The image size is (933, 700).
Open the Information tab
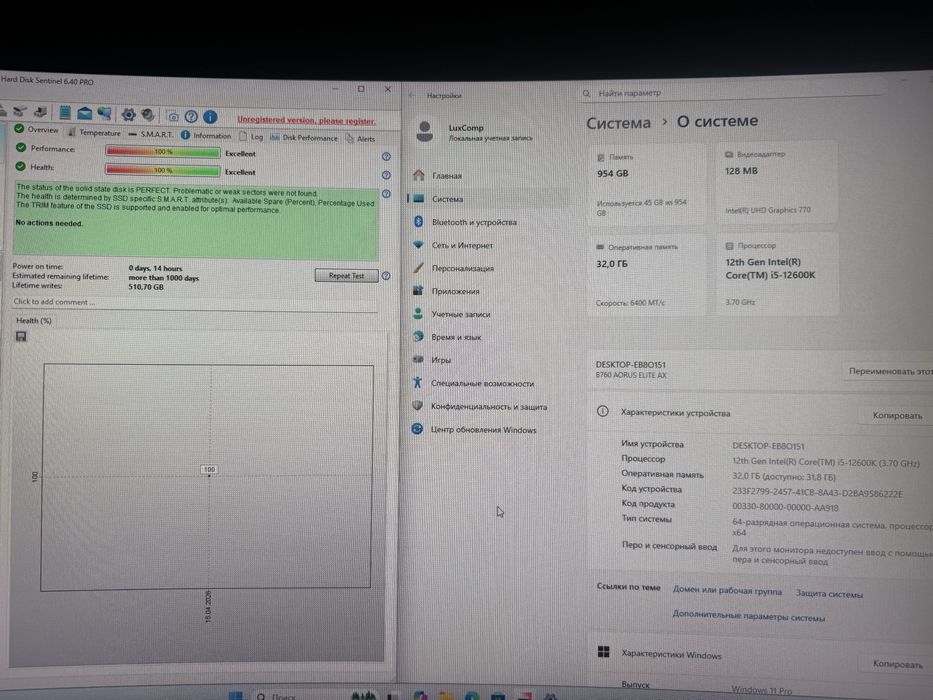coord(206,135)
